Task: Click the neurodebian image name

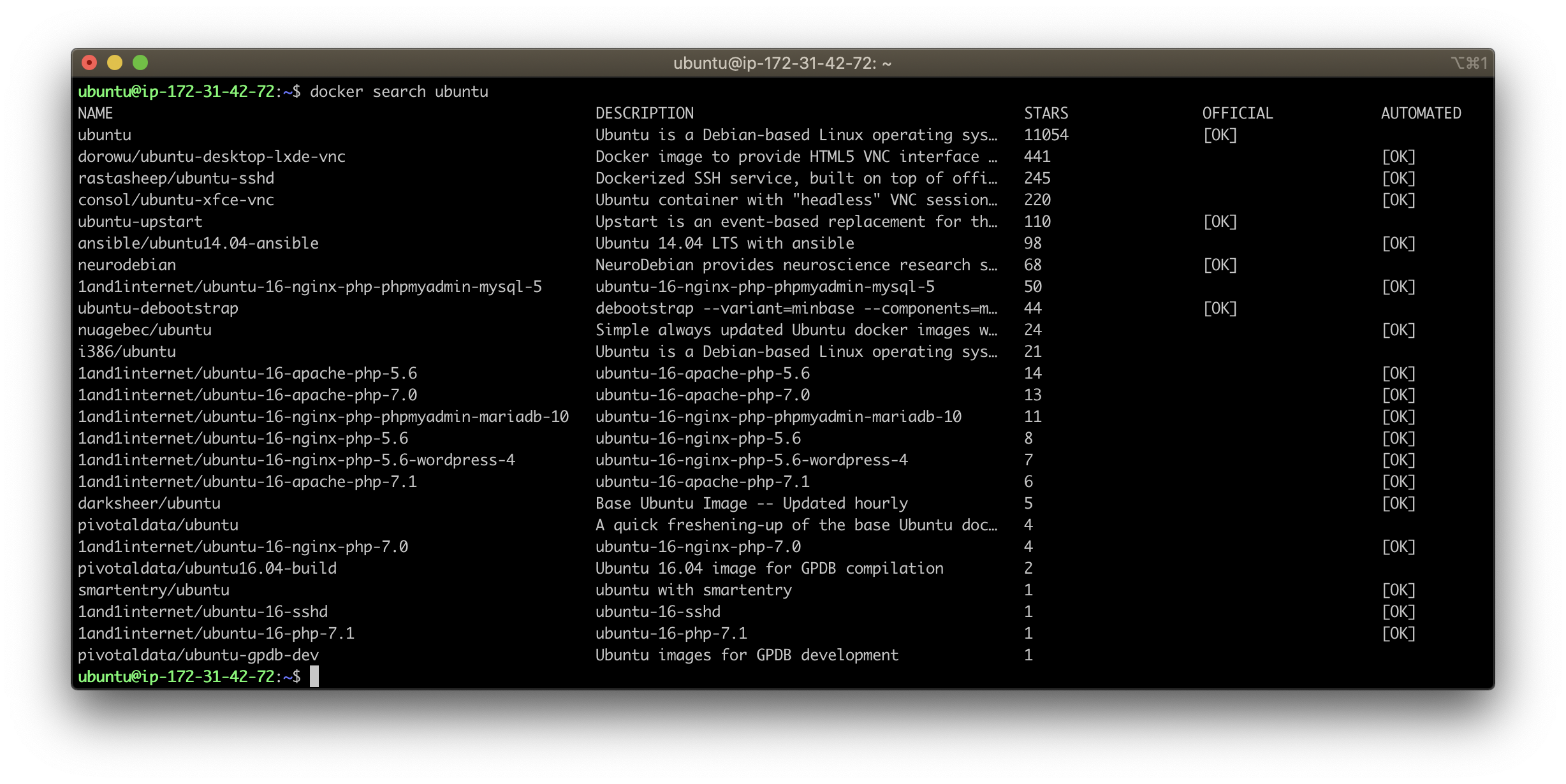Action: 127,265
